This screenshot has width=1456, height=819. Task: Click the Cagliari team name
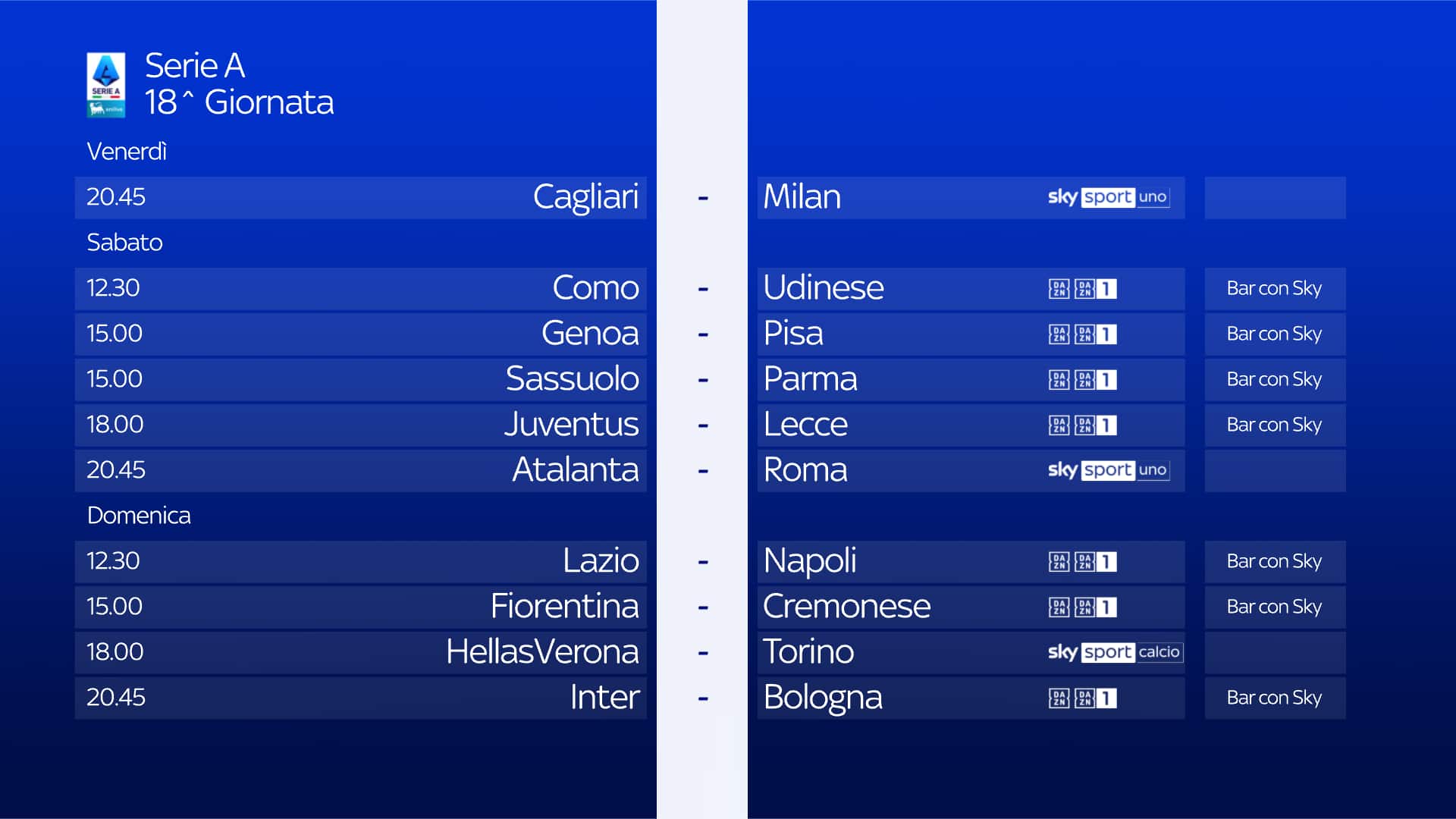coord(585,197)
